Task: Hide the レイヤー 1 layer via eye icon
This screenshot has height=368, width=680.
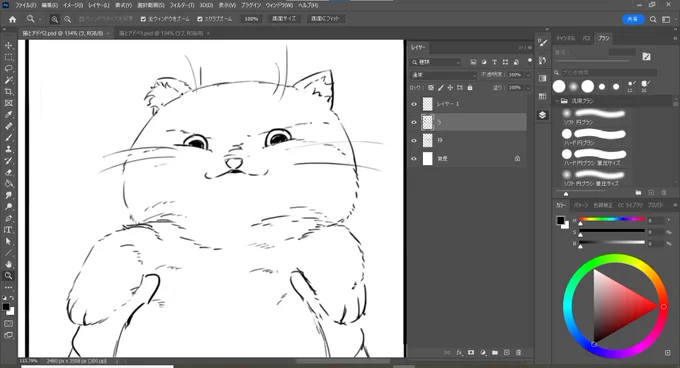Action: click(414, 104)
